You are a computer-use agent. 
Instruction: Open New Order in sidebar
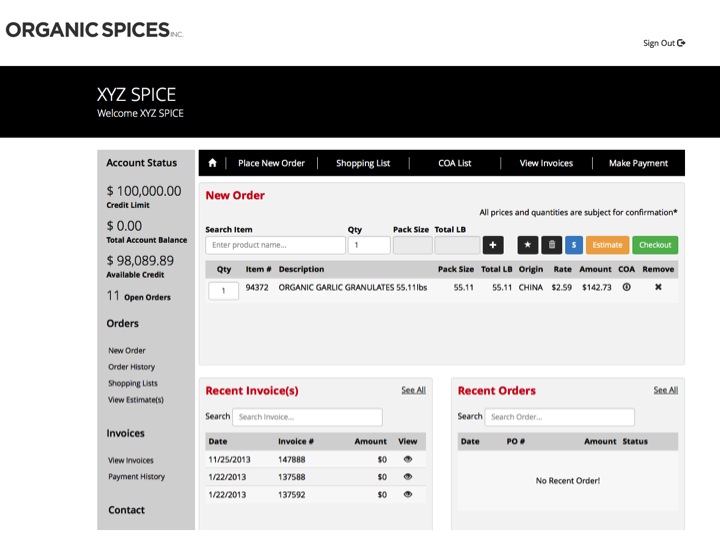coord(127,350)
